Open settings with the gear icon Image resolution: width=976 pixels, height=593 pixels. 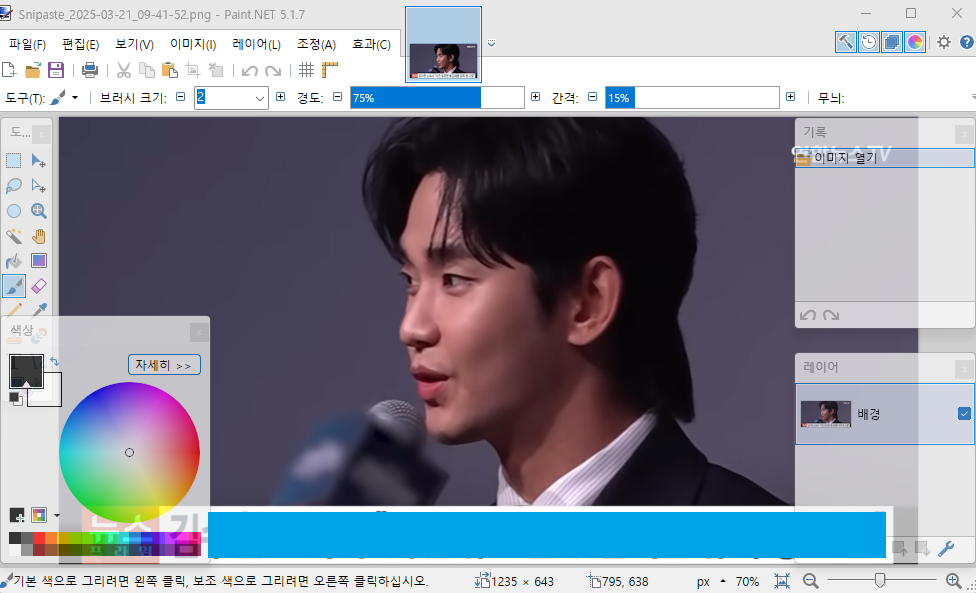point(944,42)
